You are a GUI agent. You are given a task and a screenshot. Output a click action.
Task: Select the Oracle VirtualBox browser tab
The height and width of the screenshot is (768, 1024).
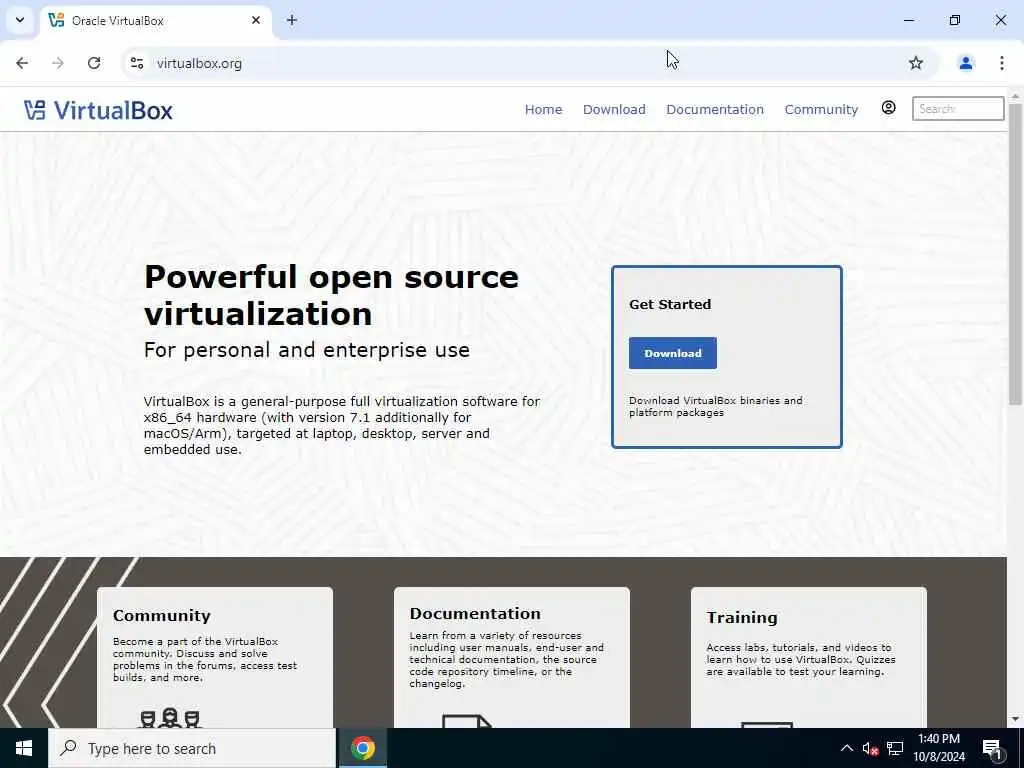tap(157, 20)
